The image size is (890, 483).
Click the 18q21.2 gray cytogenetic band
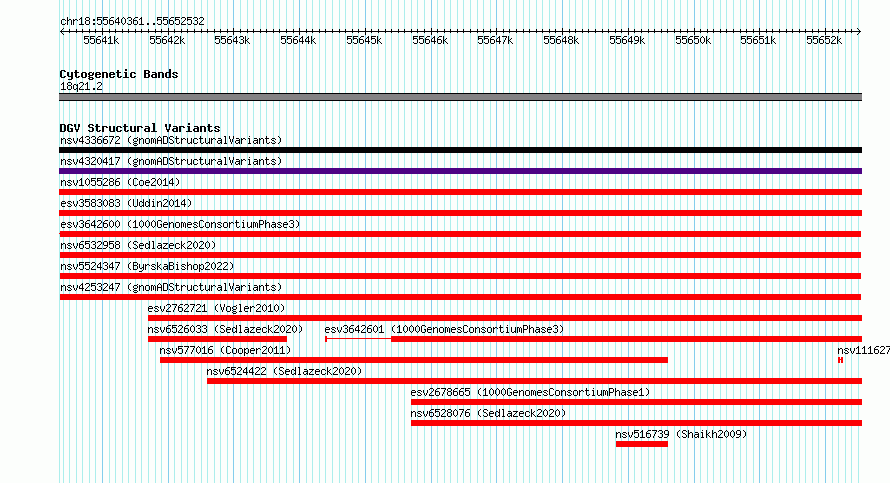coord(460,97)
